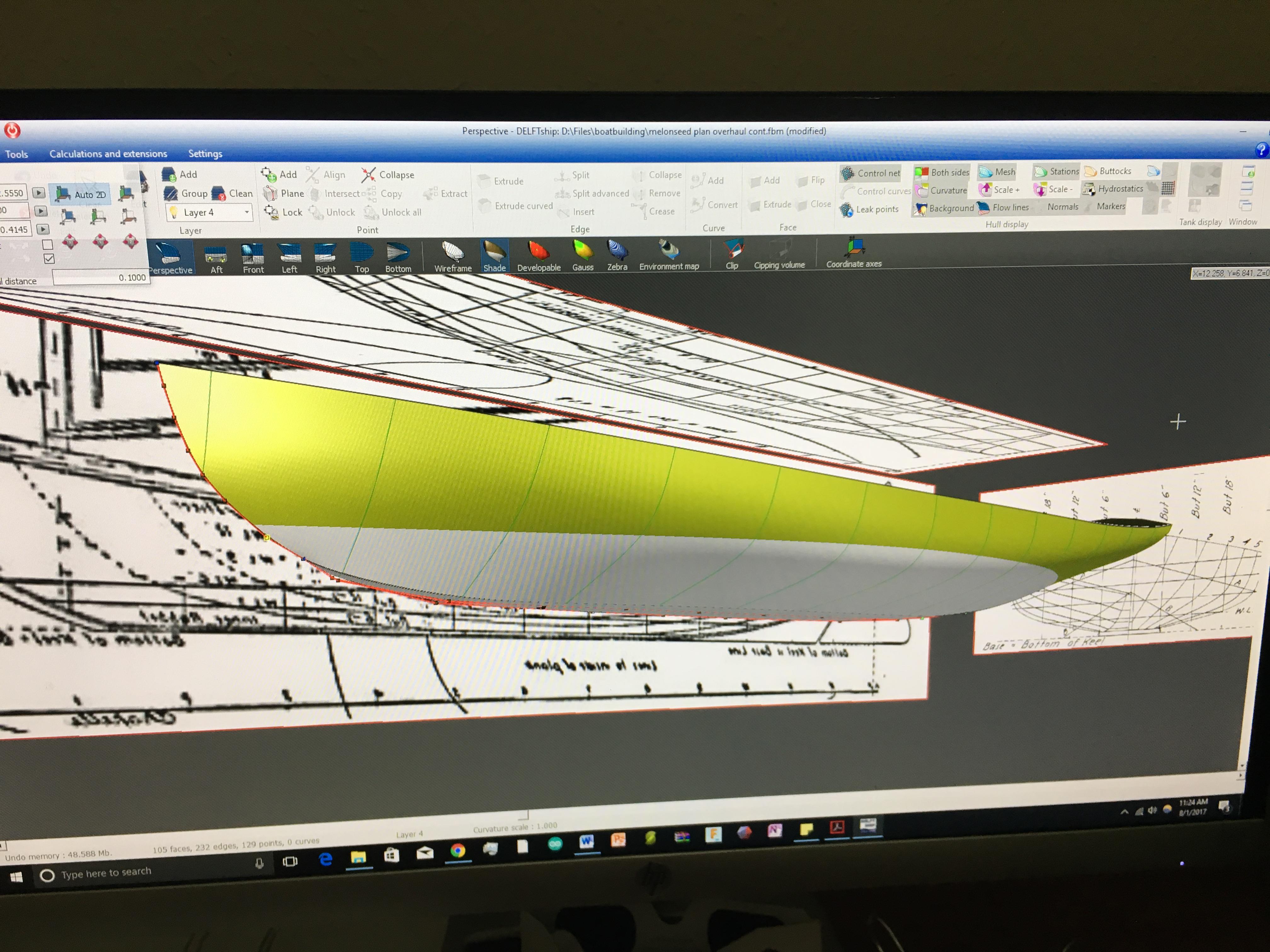Click the taskbar clock showing 11:24 AM
The width and height of the screenshot is (1270, 952).
click(1193, 807)
